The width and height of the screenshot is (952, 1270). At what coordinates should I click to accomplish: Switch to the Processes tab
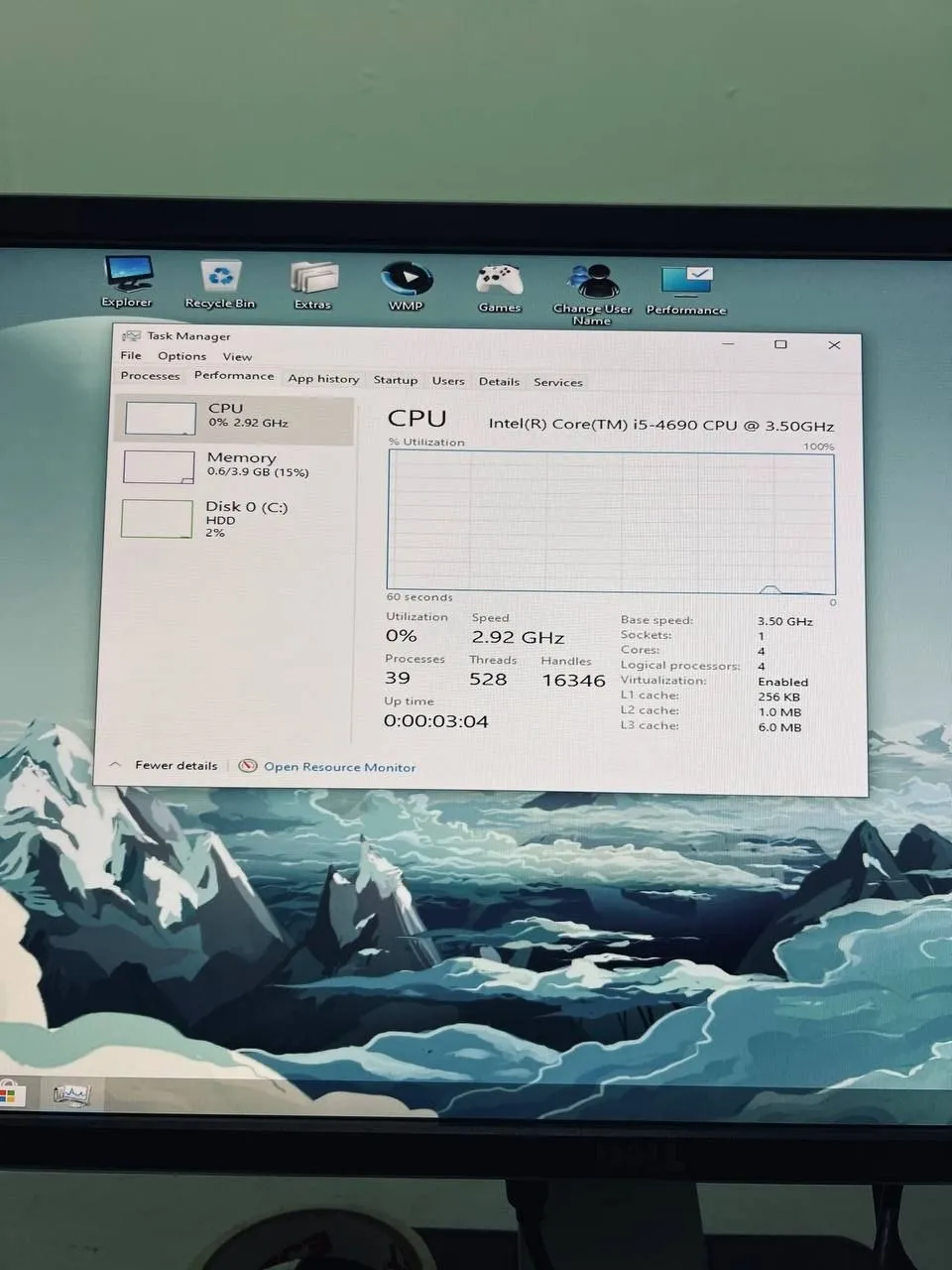click(151, 376)
